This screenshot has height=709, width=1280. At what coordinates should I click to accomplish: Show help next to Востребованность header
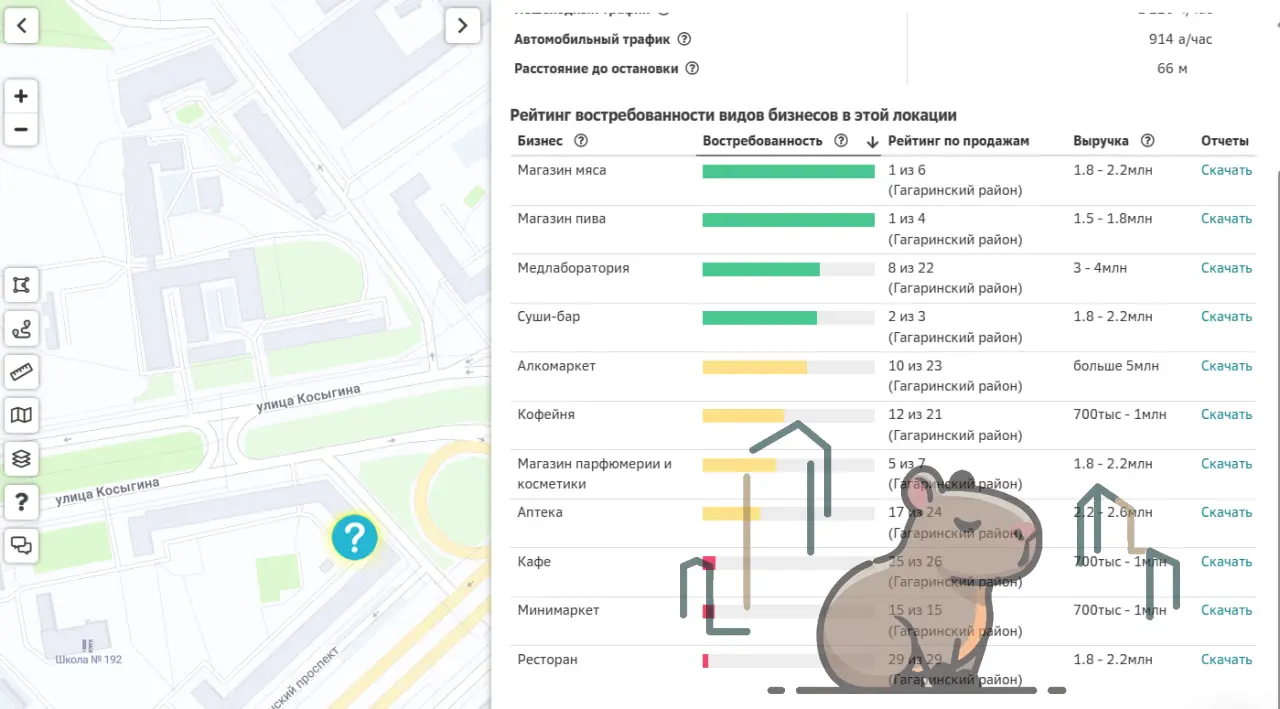[841, 141]
